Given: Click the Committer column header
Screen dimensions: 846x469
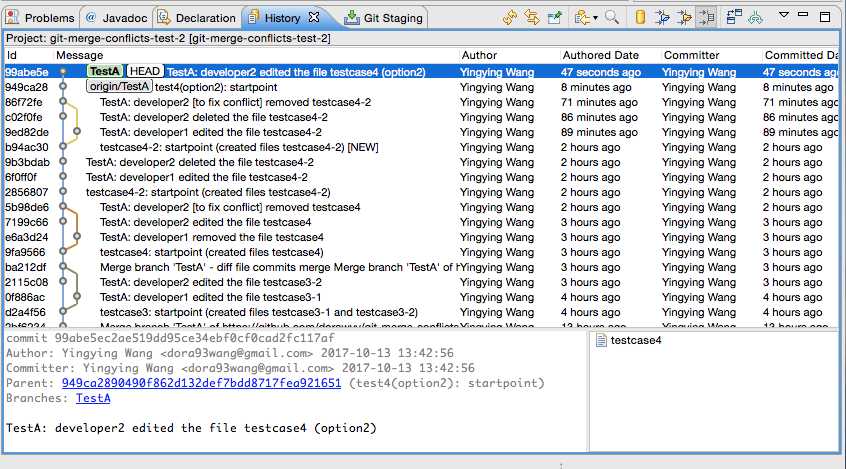Looking at the screenshot, I should pos(711,55).
